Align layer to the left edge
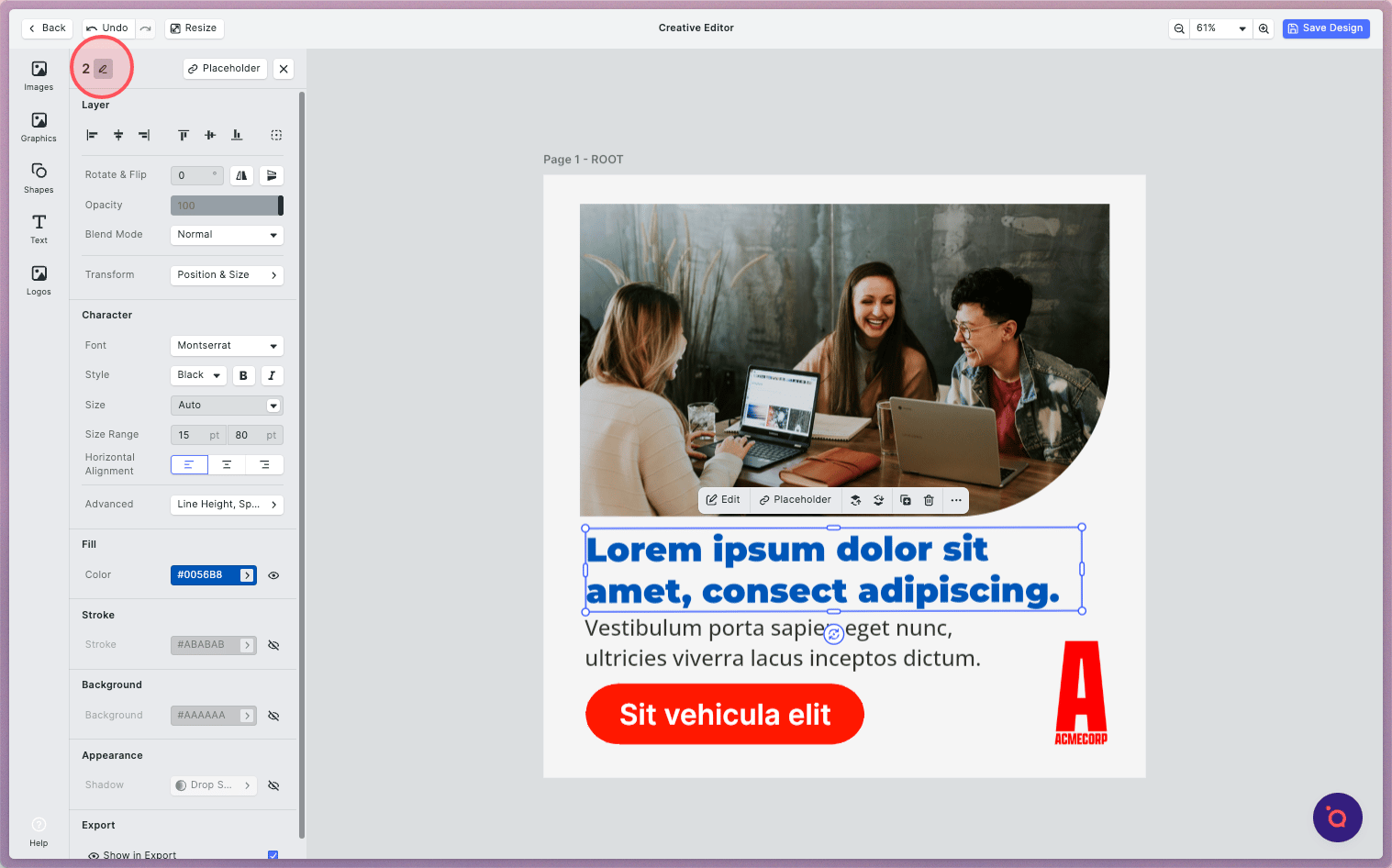 tap(92, 135)
